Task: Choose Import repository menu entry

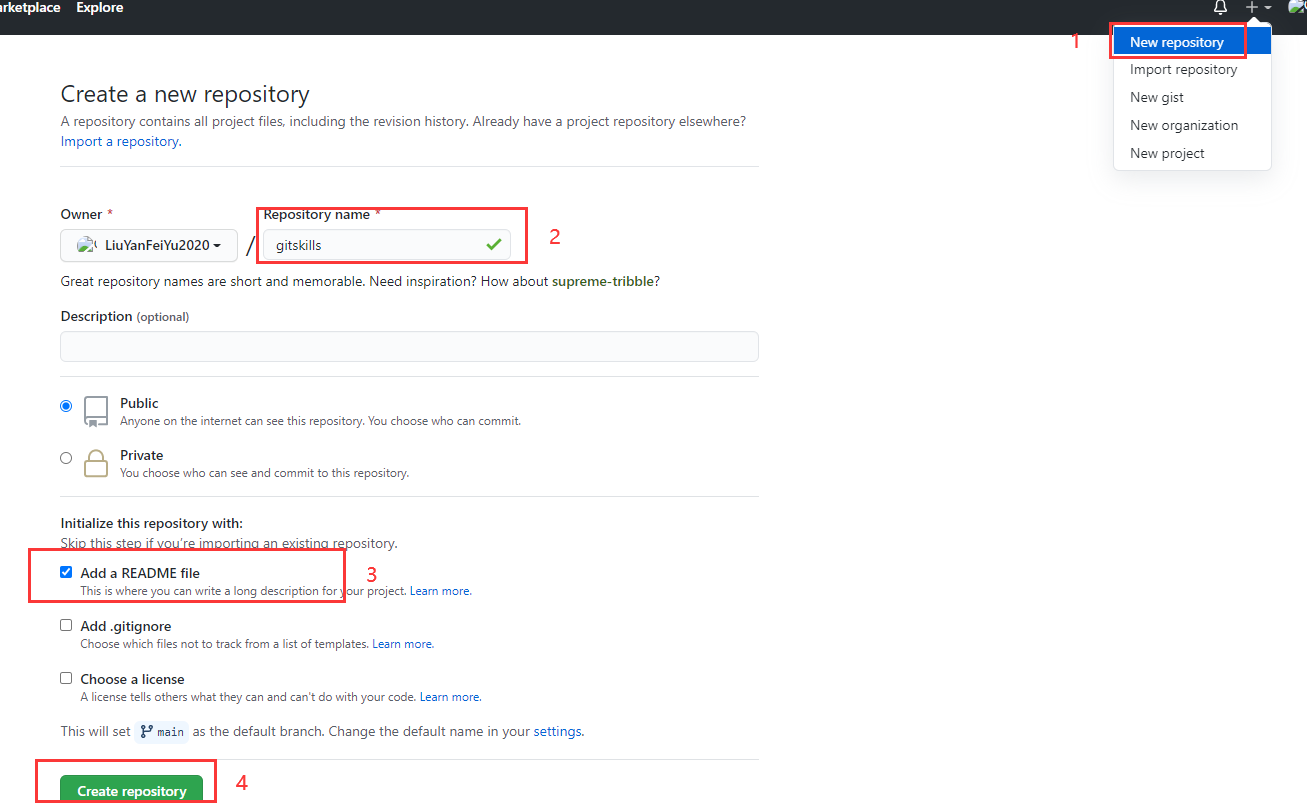Action: 1183,70
